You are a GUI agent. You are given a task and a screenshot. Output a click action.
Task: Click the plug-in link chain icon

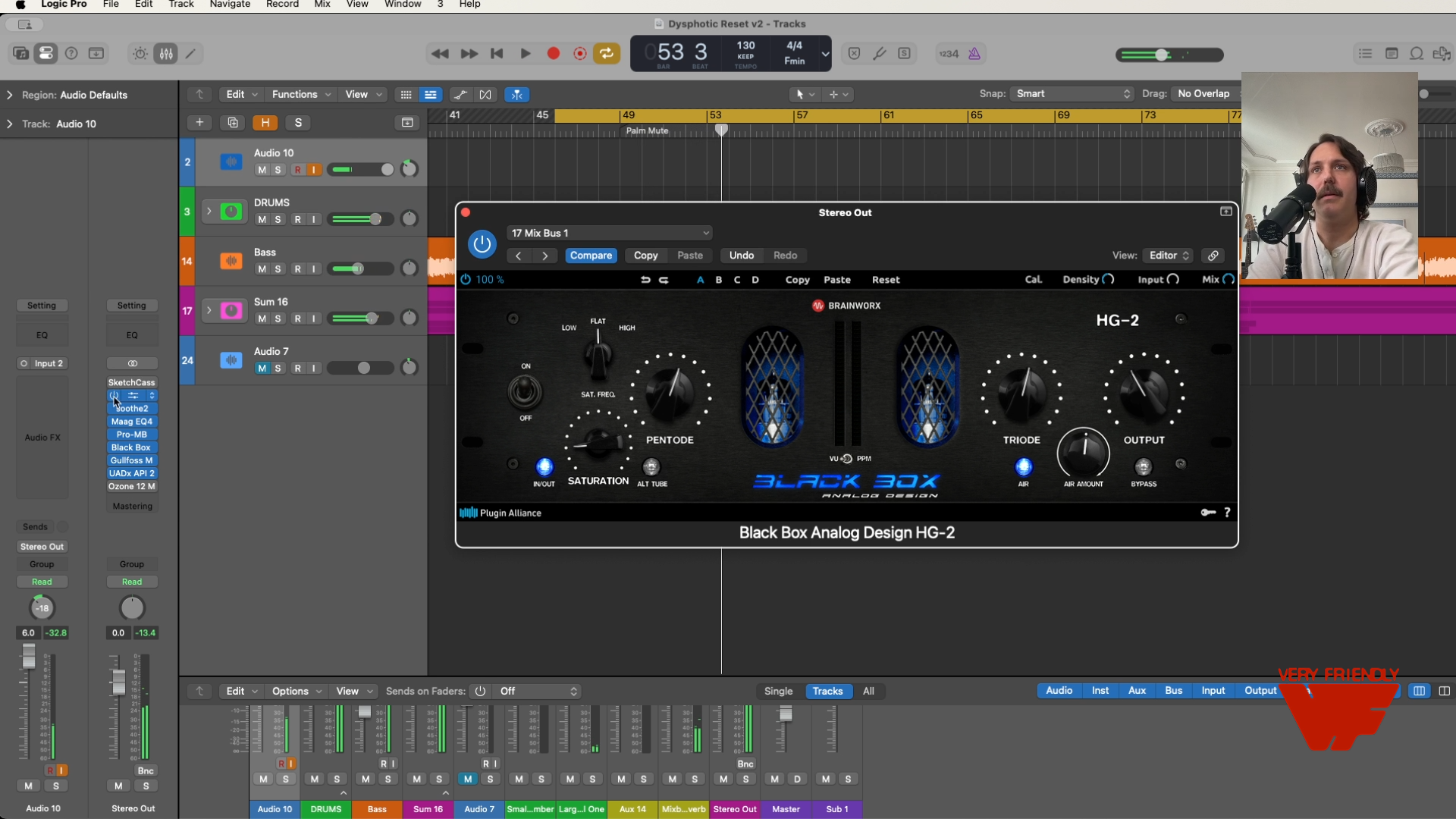[x=1213, y=256]
